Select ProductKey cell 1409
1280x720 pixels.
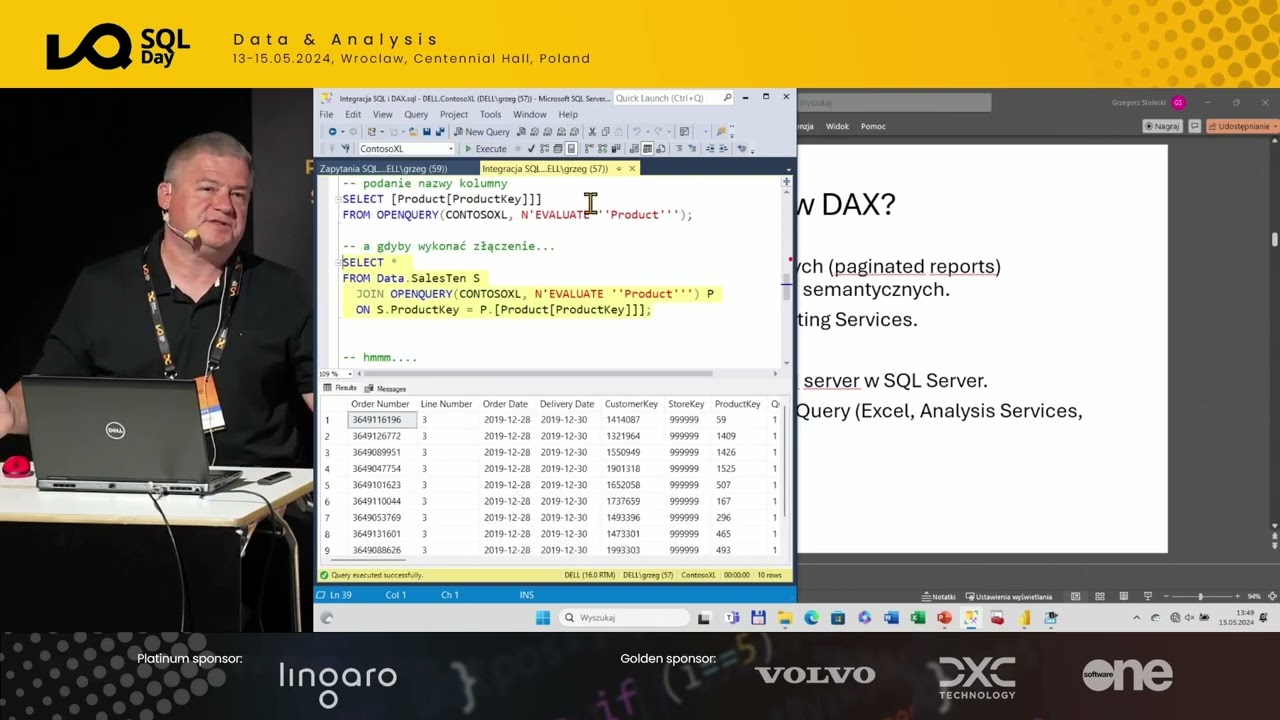pos(738,436)
